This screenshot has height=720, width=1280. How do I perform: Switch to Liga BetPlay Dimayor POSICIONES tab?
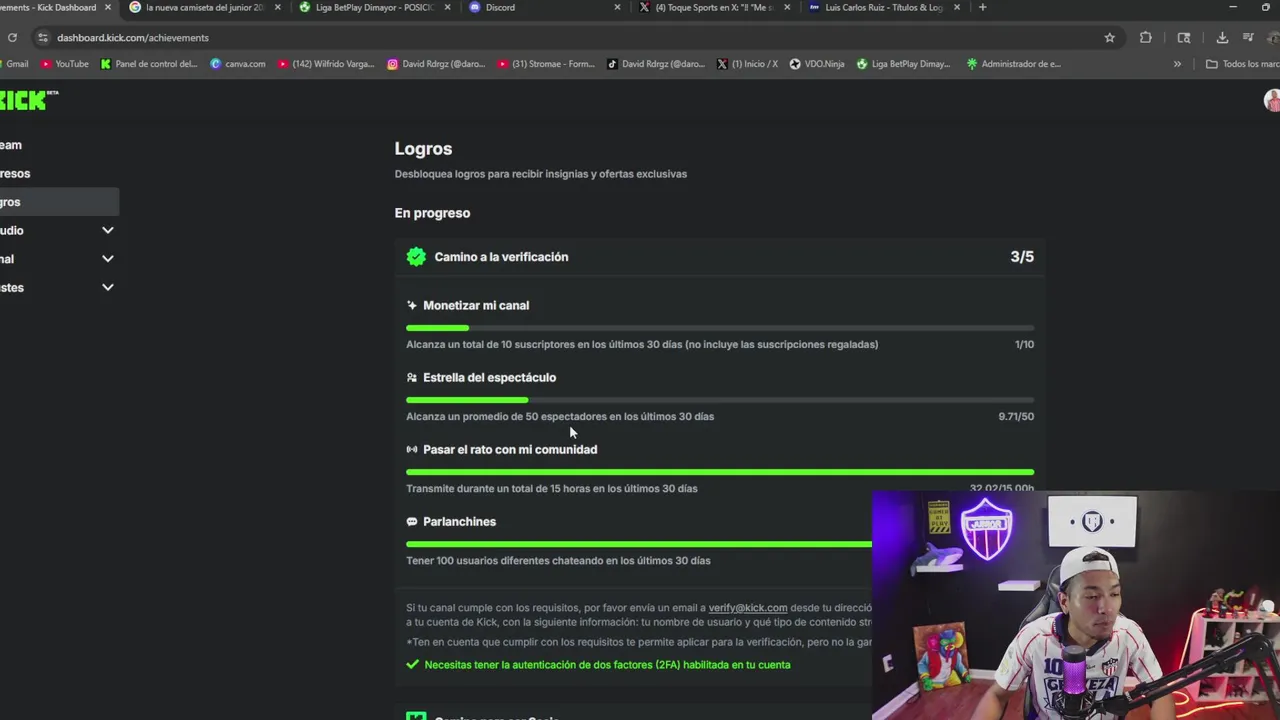point(374,7)
